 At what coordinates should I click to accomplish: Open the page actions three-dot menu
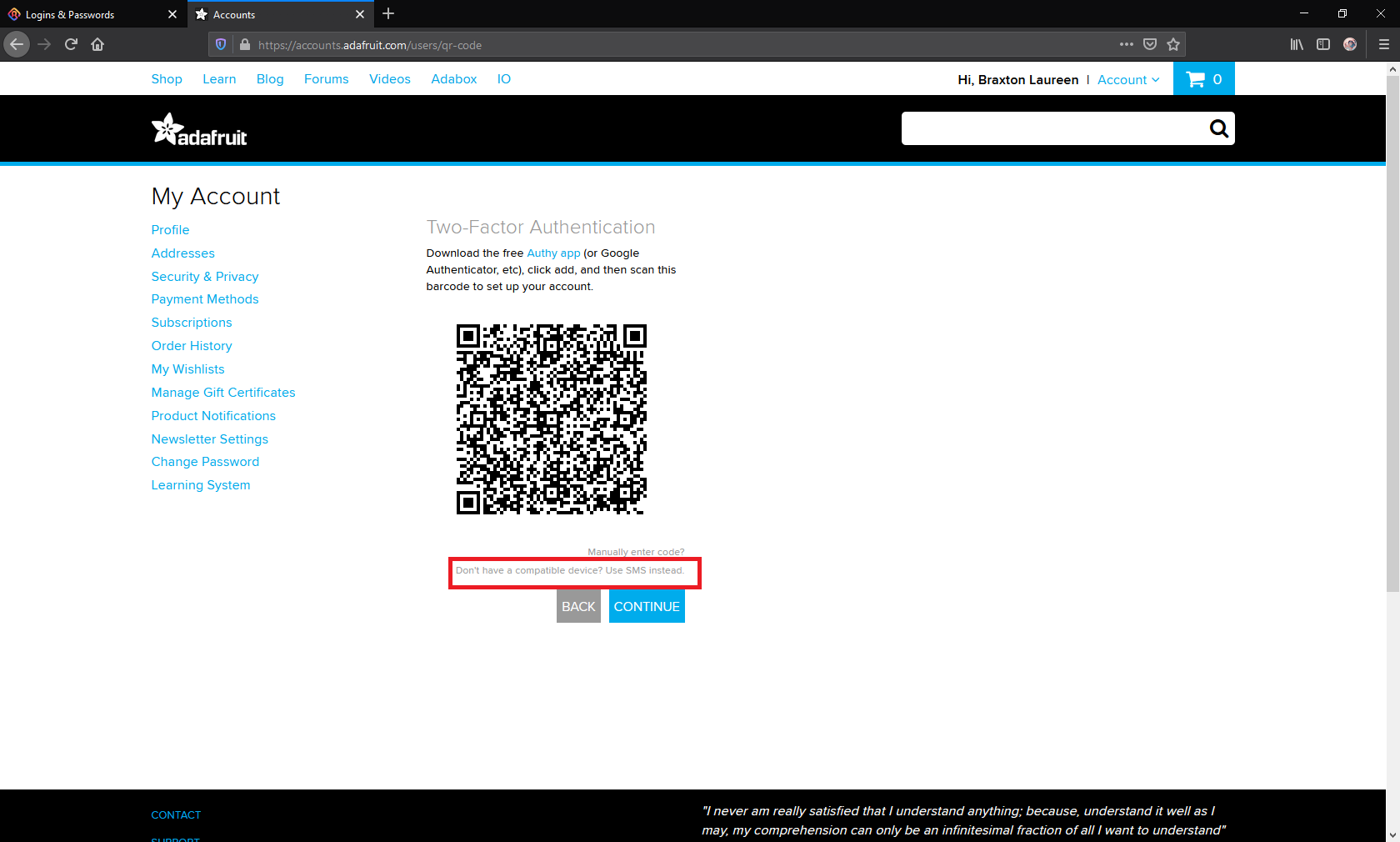(1127, 44)
